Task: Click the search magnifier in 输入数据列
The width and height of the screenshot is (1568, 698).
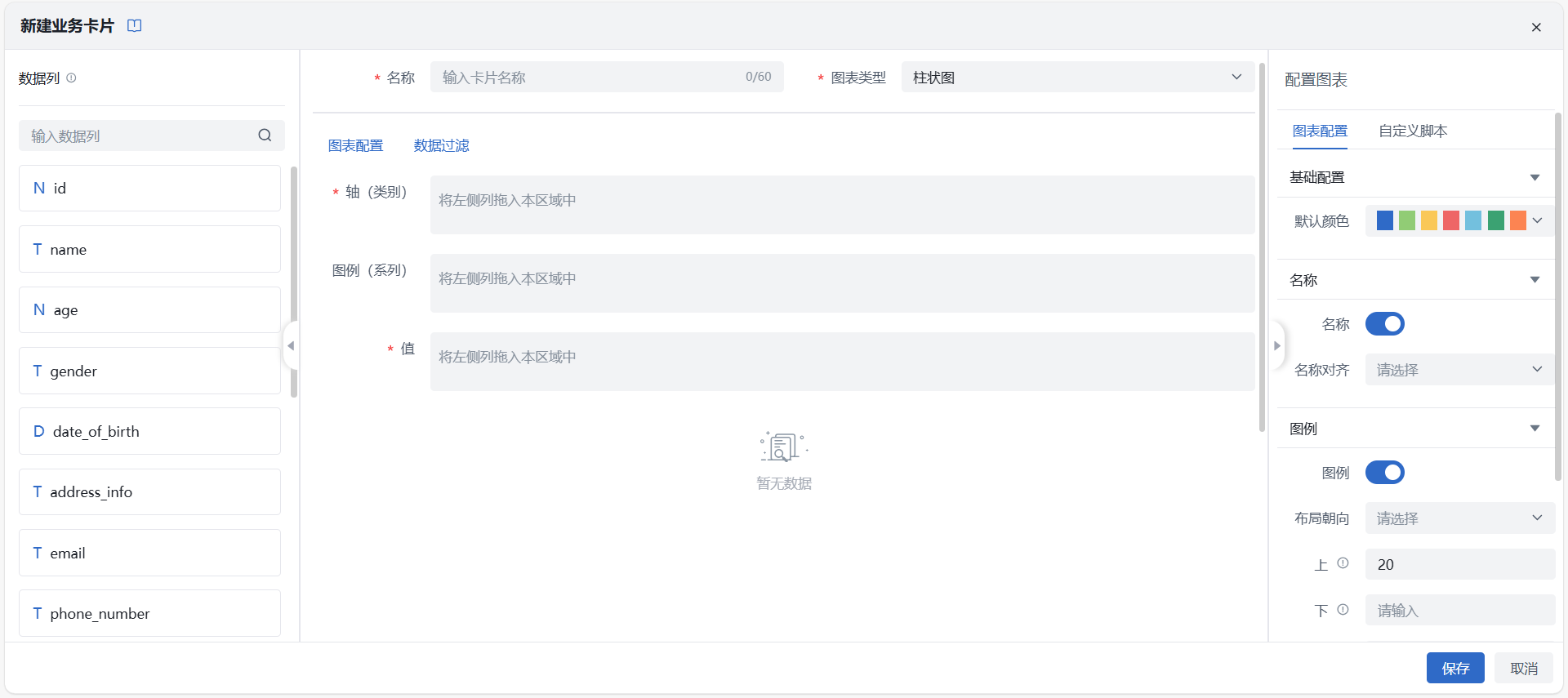Action: point(265,136)
